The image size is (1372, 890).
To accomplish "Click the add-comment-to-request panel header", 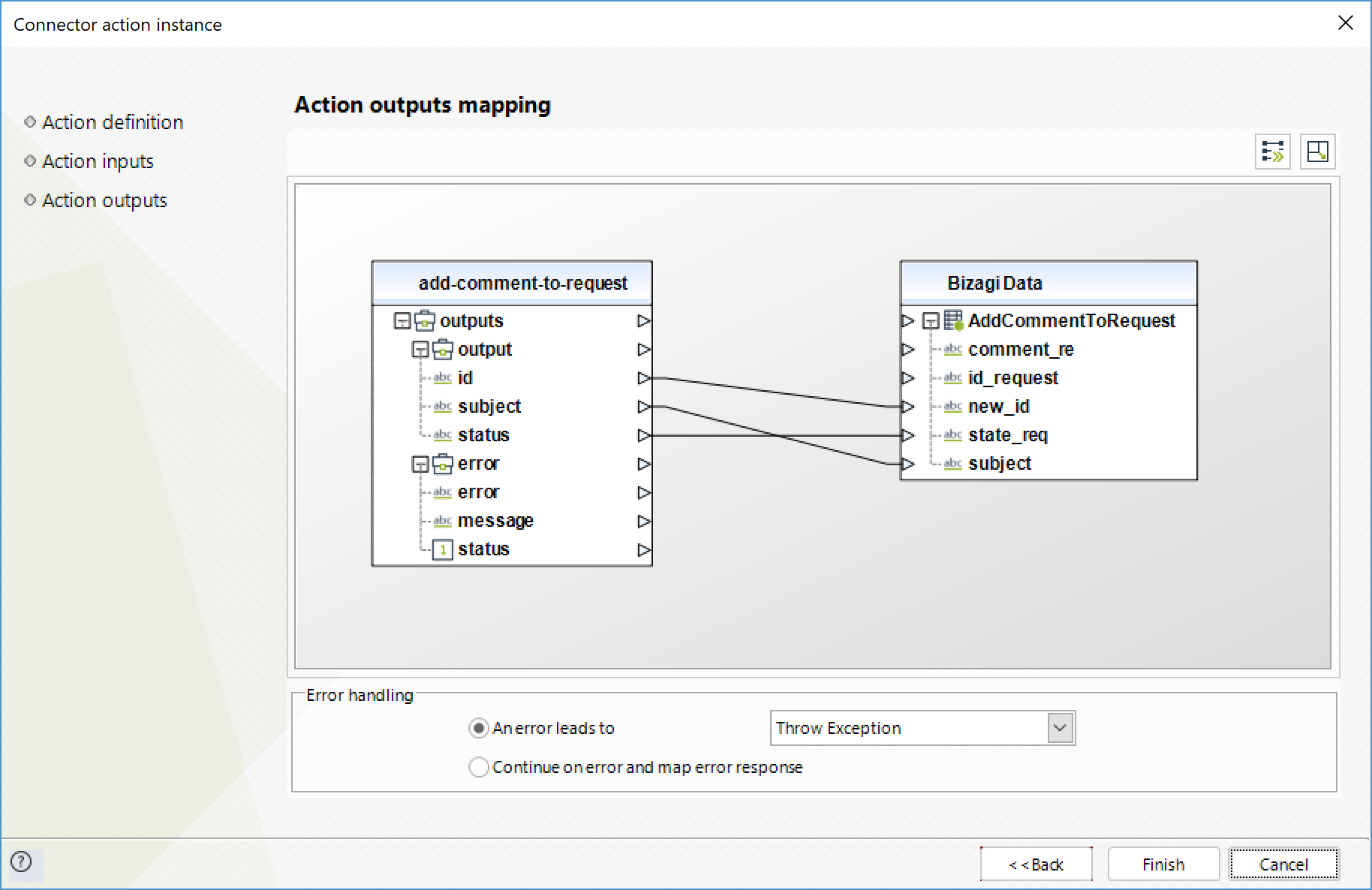I will (x=512, y=283).
